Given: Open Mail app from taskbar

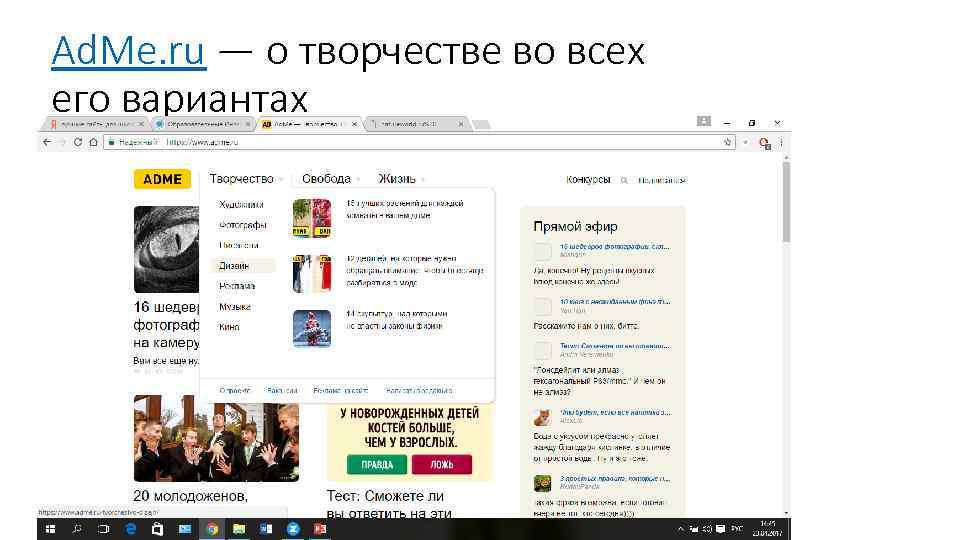Looking at the screenshot, I should [x=184, y=529].
